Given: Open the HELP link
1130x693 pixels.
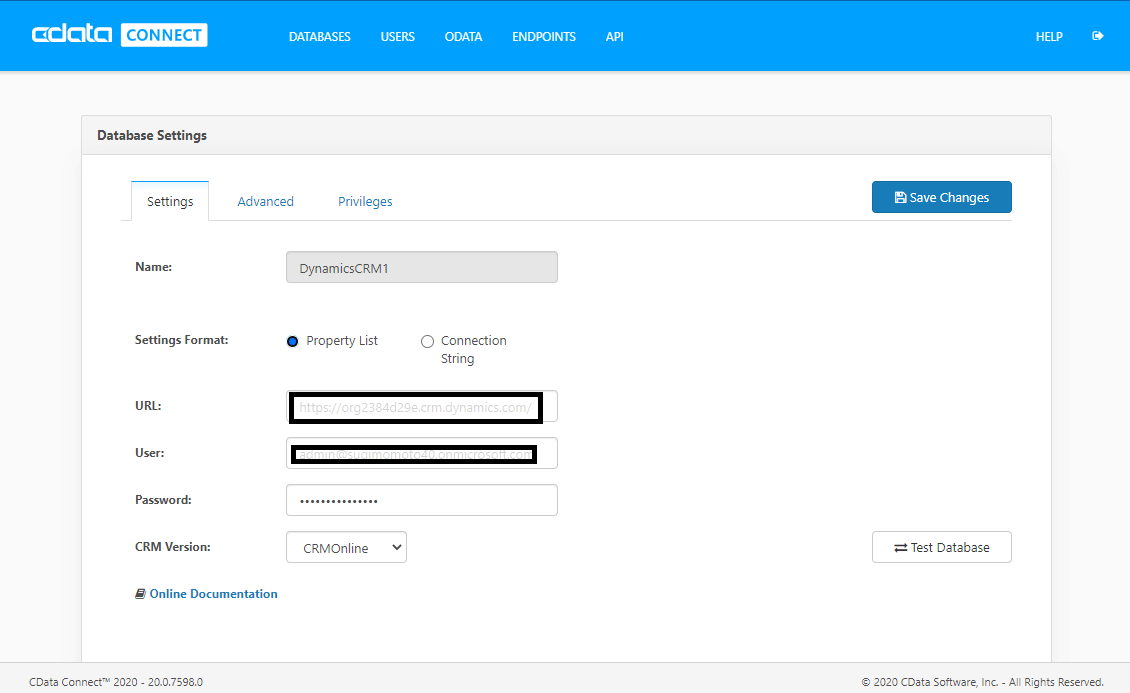Looking at the screenshot, I should 1049,37.
